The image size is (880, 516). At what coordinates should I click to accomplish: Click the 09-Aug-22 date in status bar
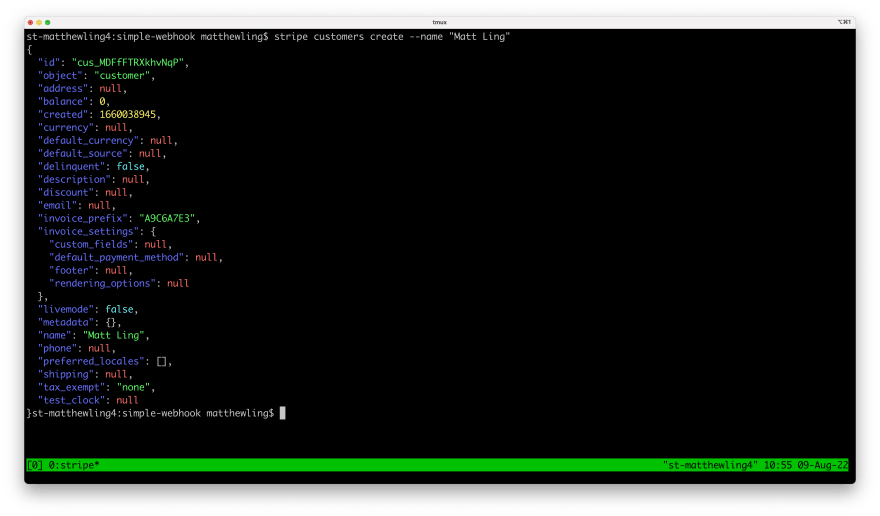pyautogui.click(x=823, y=465)
